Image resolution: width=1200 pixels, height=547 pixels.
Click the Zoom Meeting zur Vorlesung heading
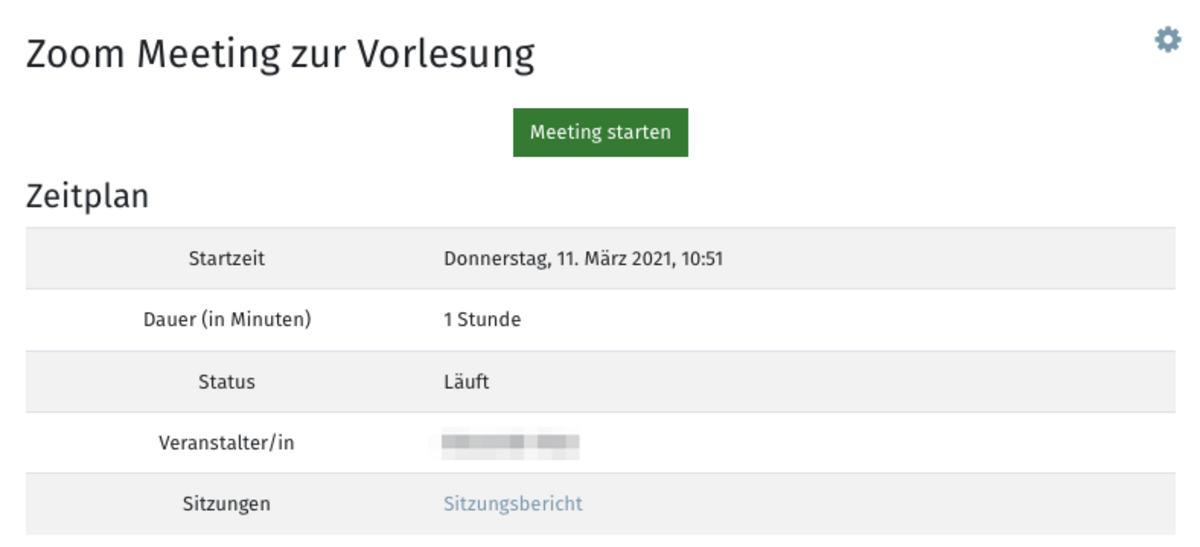point(280,53)
